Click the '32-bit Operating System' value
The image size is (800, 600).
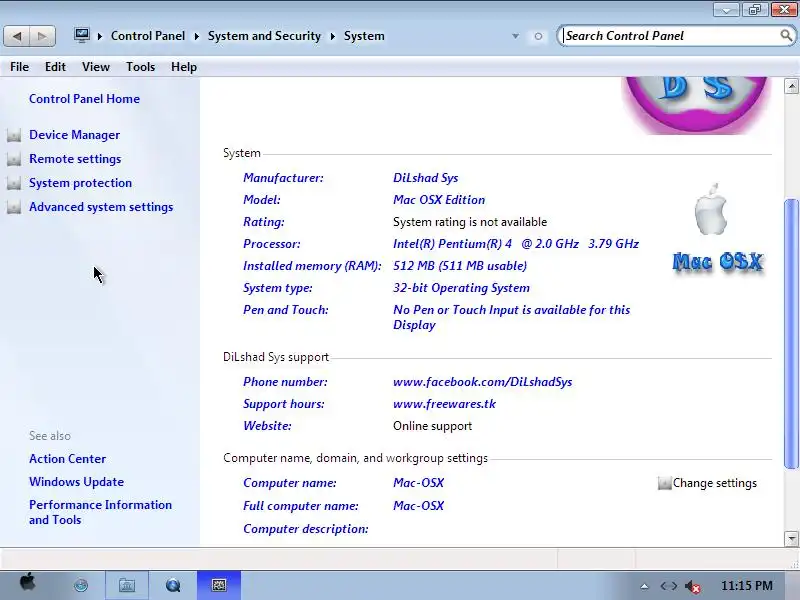461,288
